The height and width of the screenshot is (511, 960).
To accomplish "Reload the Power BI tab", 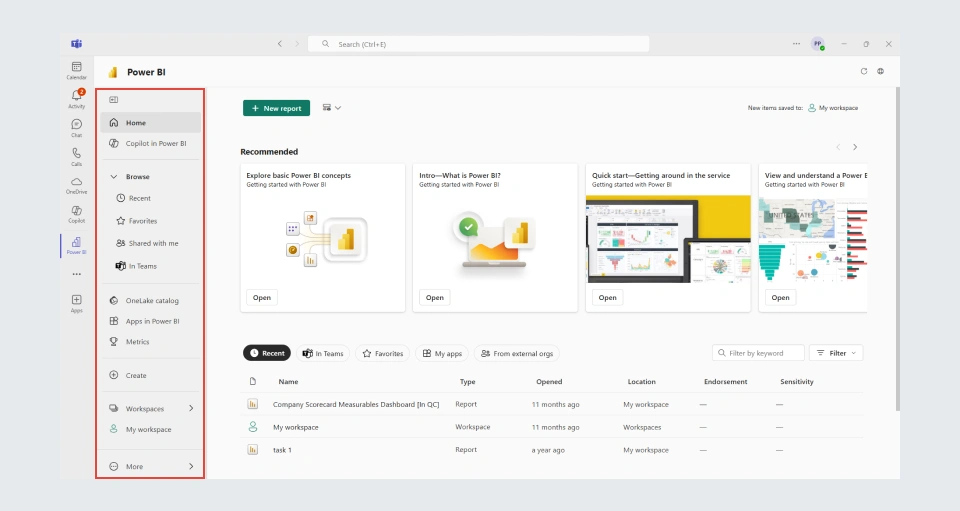I will pyautogui.click(x=864, y=72).
